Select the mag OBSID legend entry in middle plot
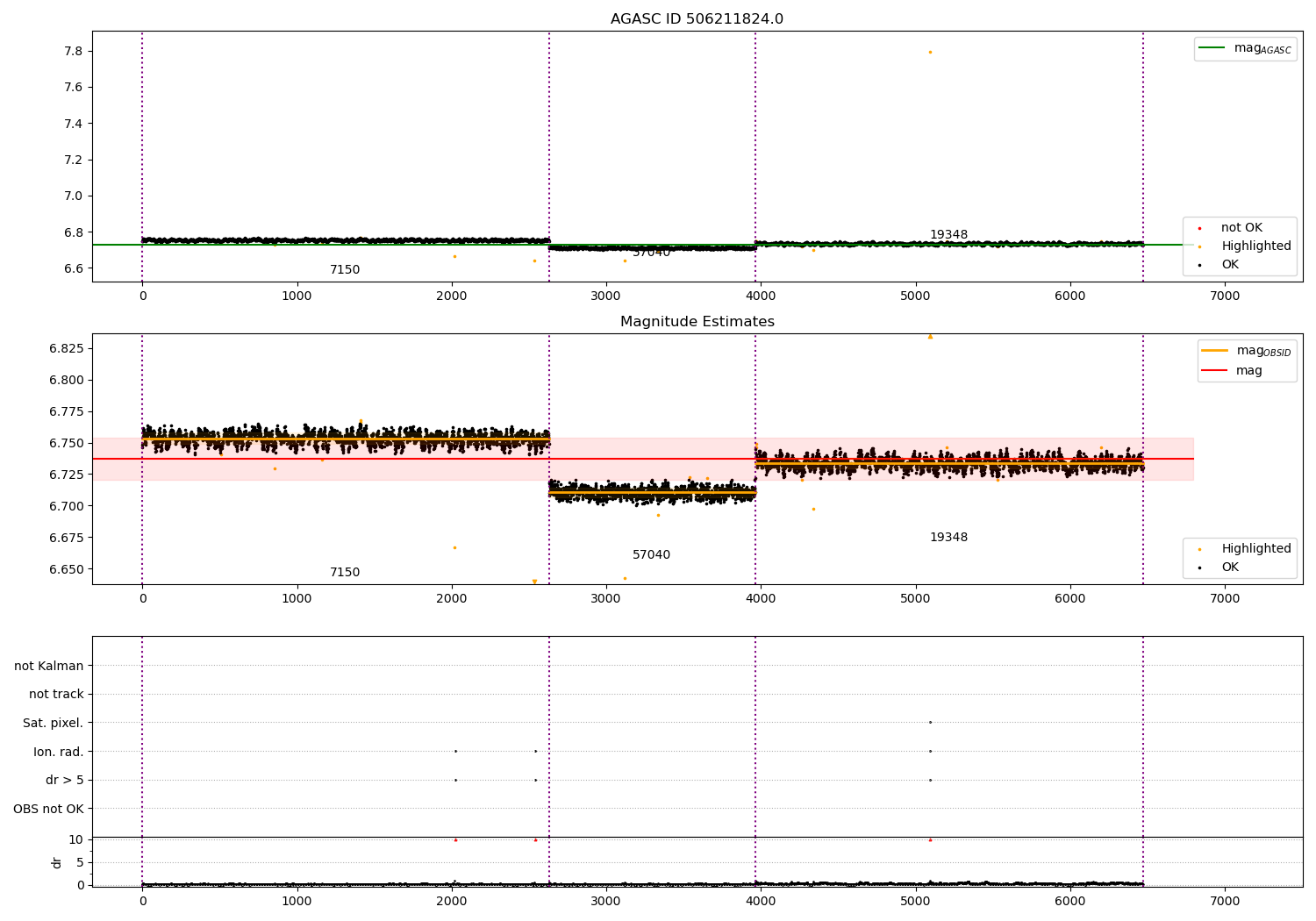1316x921 pixels. tap(1246, 351)
